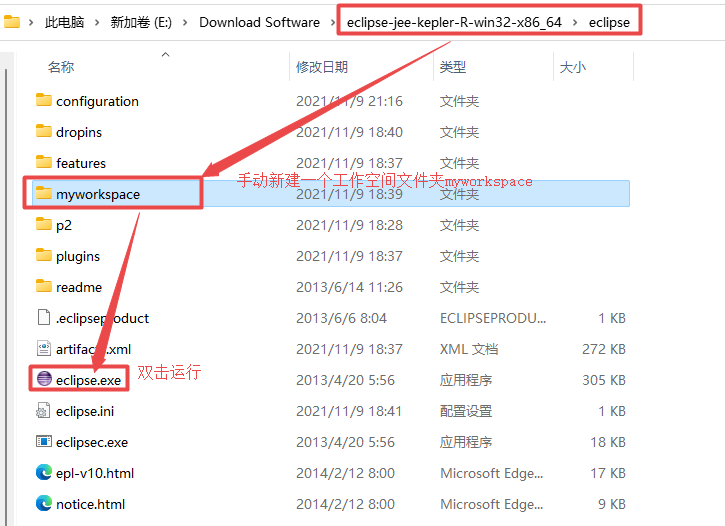This screenshot has height=526, width=725.
Task: Select the dropins file name
Action: 79,132
